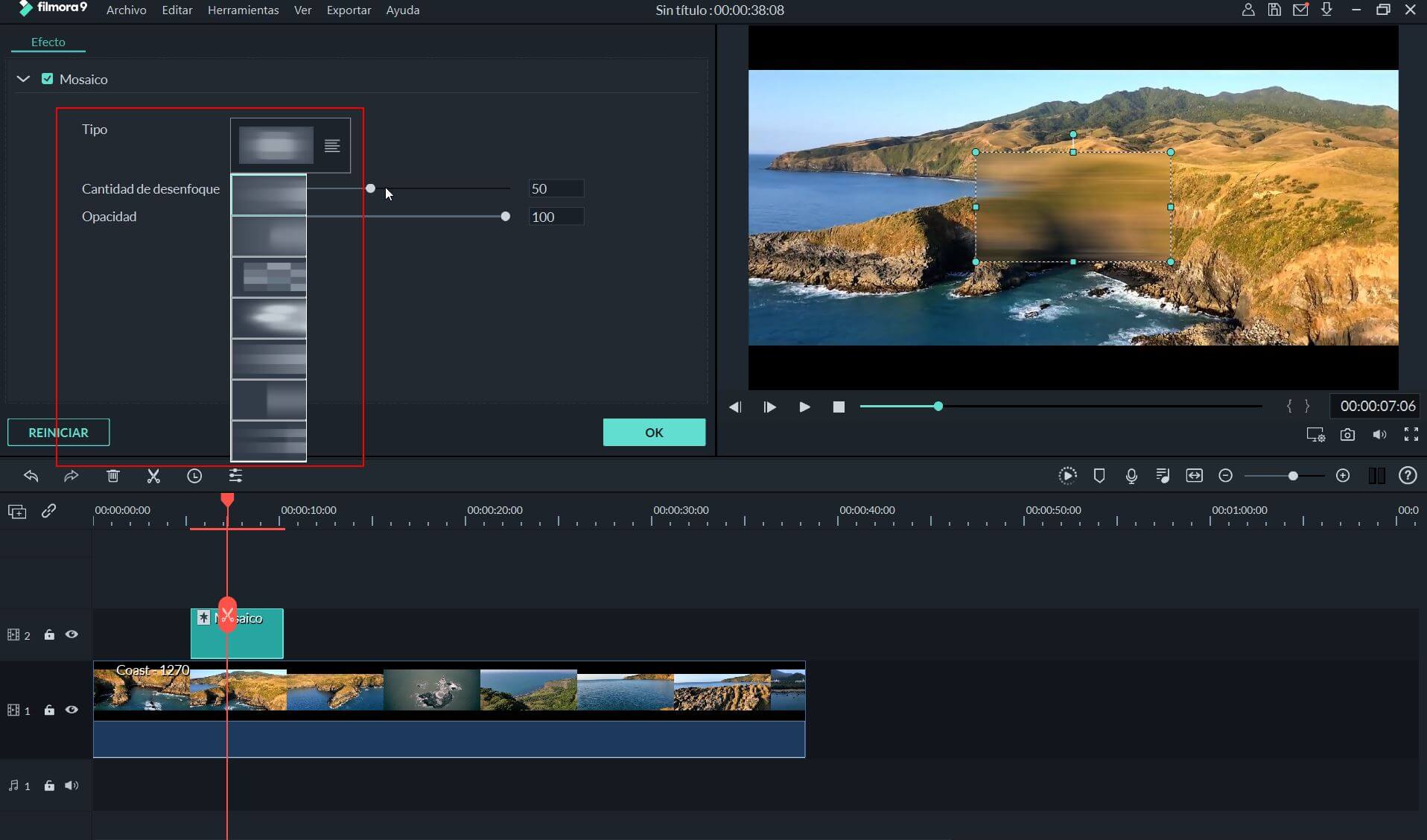
Task: Click the Opacidad slider handle
Action: [506, 217]
